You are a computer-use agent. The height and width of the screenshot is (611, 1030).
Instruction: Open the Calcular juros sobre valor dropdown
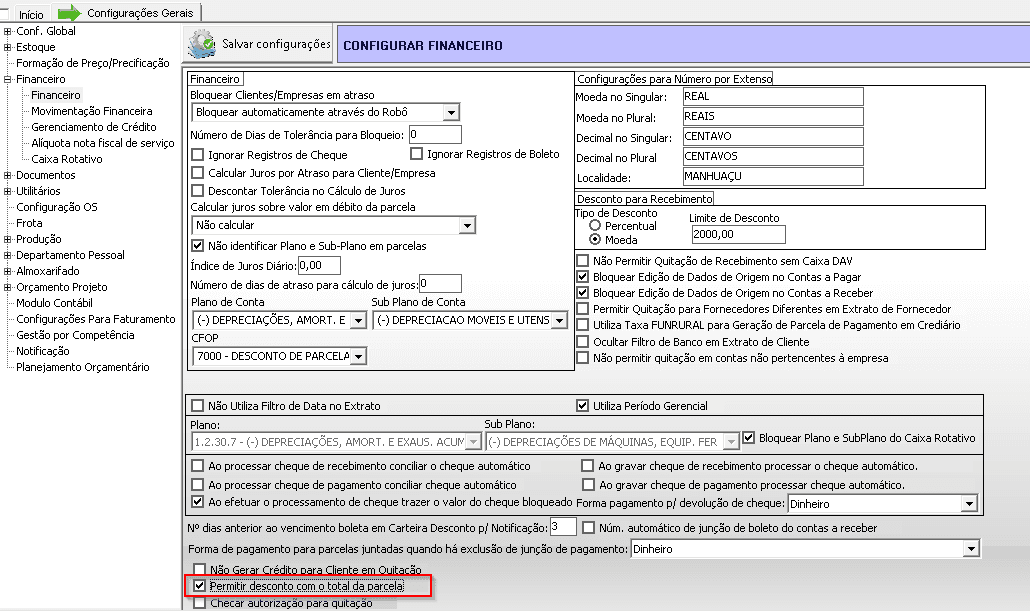point(466,225)
